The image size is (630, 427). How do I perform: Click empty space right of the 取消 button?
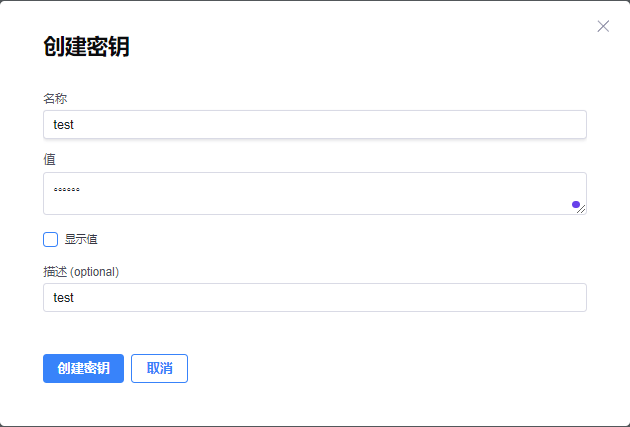tap(380, 368)
